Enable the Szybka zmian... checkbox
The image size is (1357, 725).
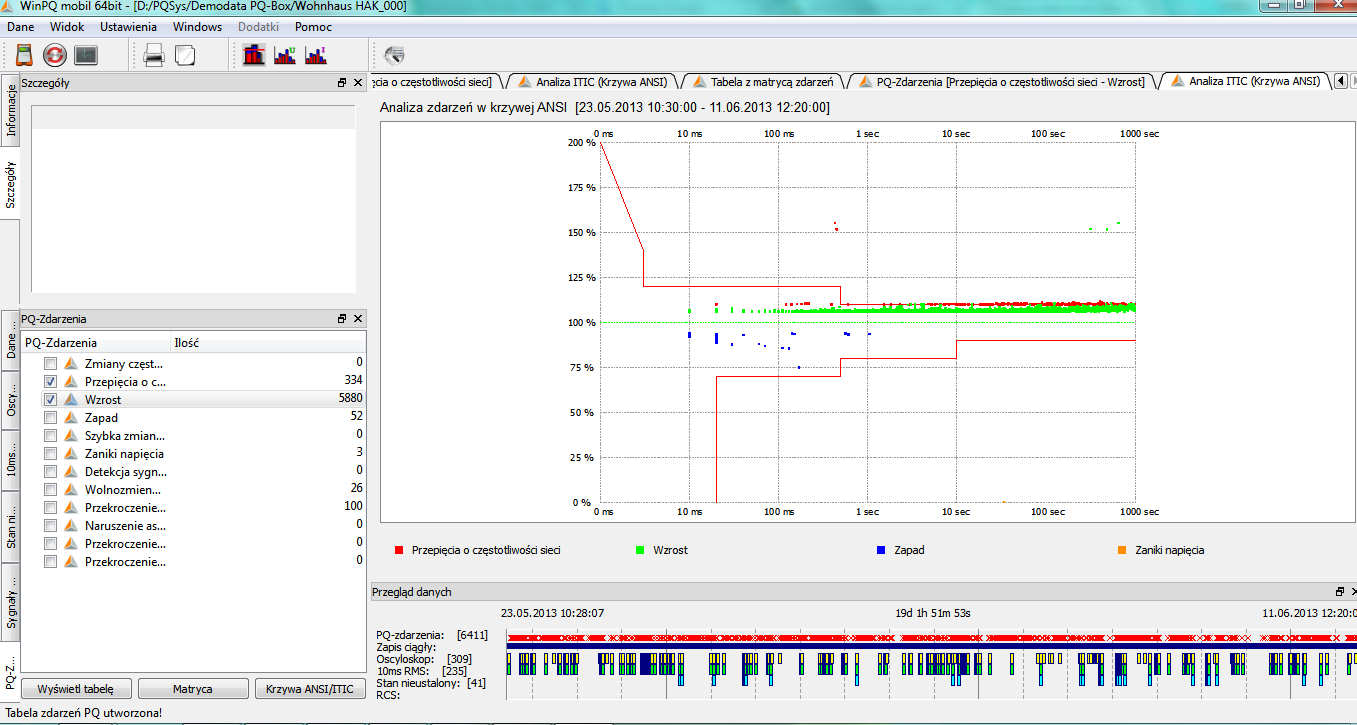point(50,434)
